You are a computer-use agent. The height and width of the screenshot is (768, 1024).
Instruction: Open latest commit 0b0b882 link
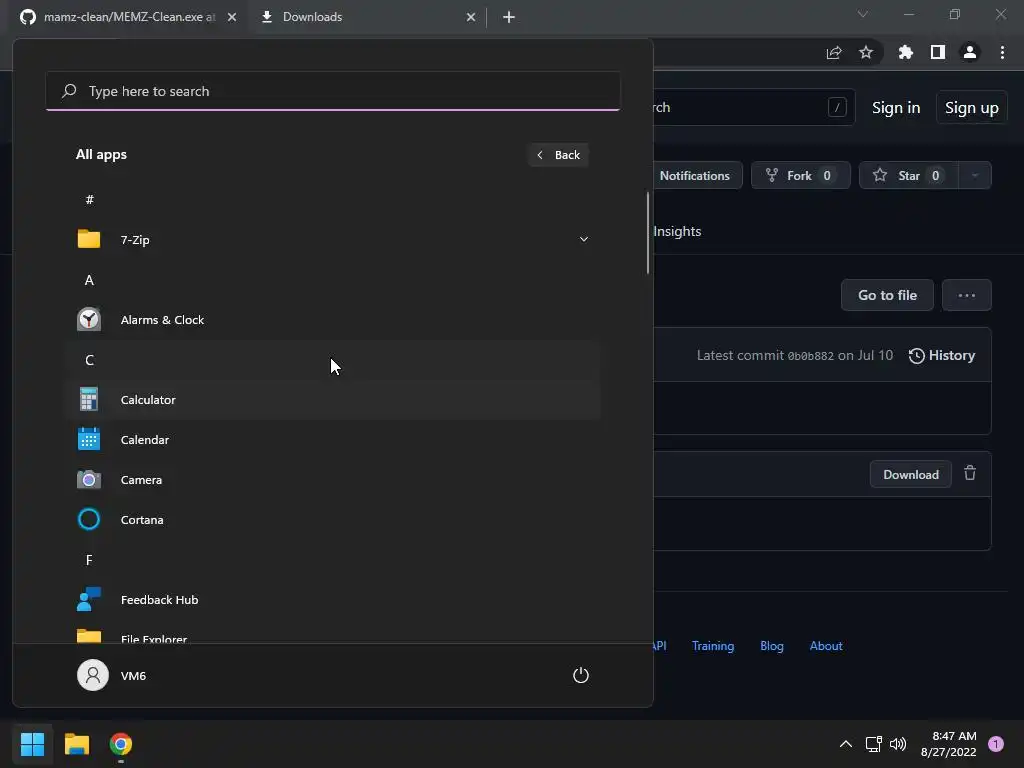(x=810, y=356)
